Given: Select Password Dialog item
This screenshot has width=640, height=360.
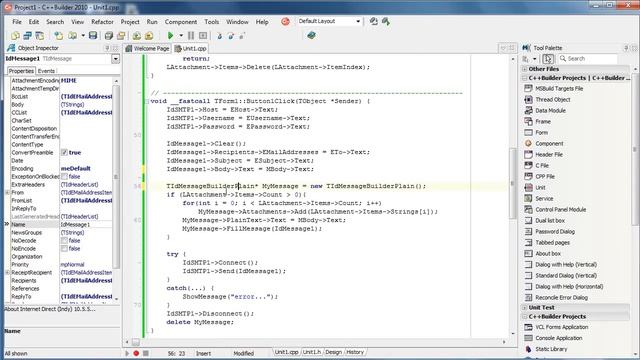Looking at the screenshot, I should point(555,232).
